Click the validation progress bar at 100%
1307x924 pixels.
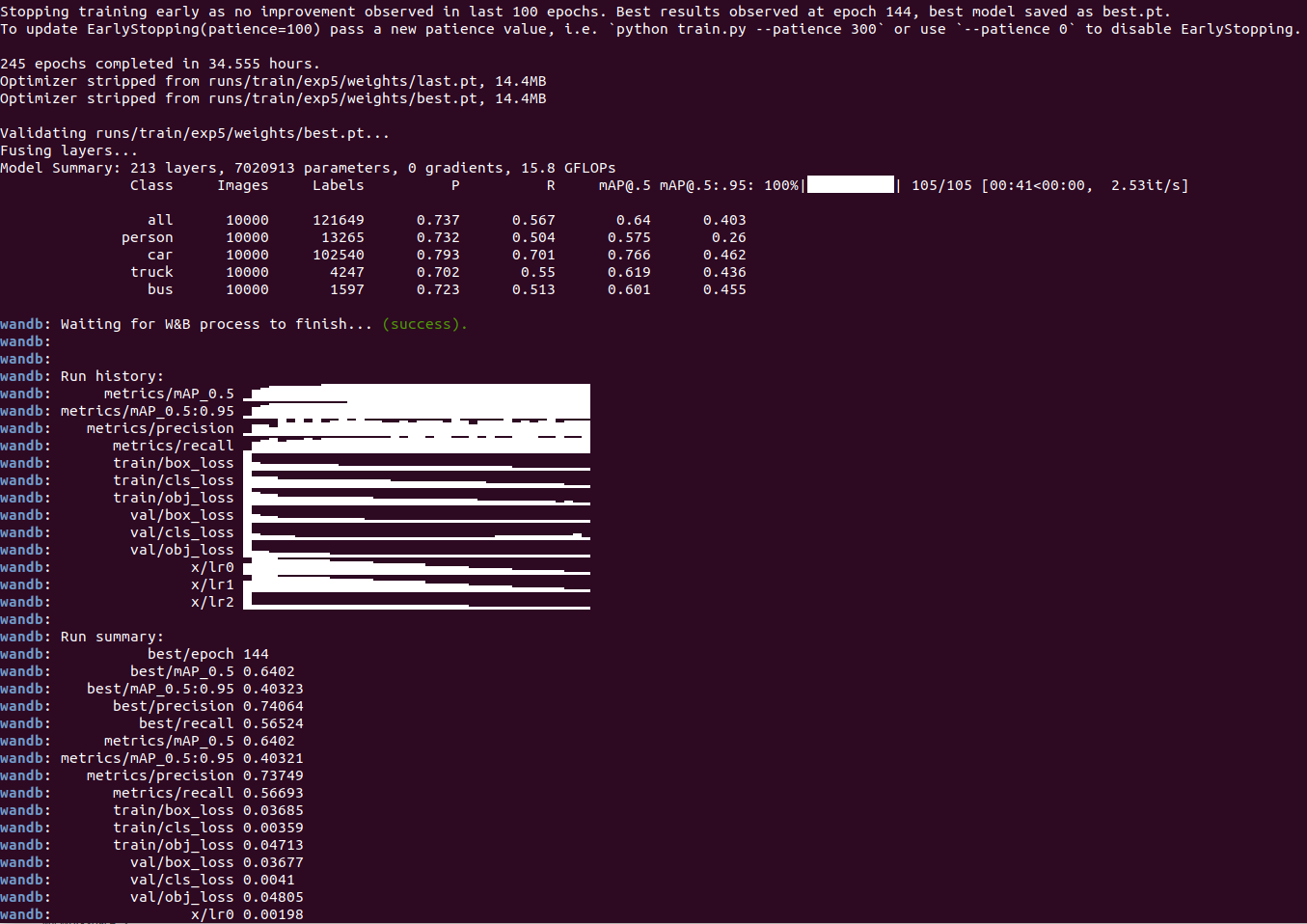click(851, 185)
